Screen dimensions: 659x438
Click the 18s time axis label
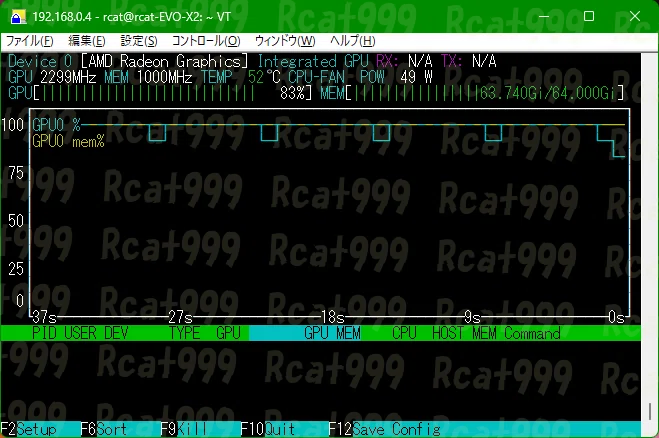pos(332,317)
